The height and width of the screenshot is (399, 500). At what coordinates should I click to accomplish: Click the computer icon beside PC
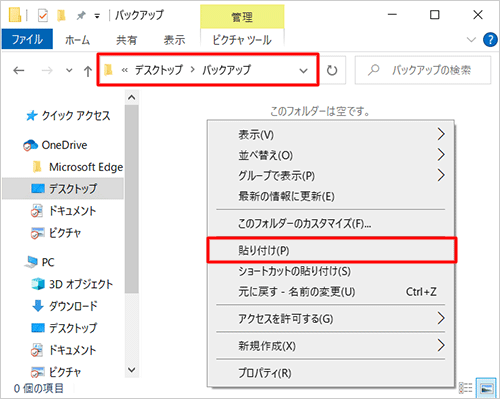point(31,262)
